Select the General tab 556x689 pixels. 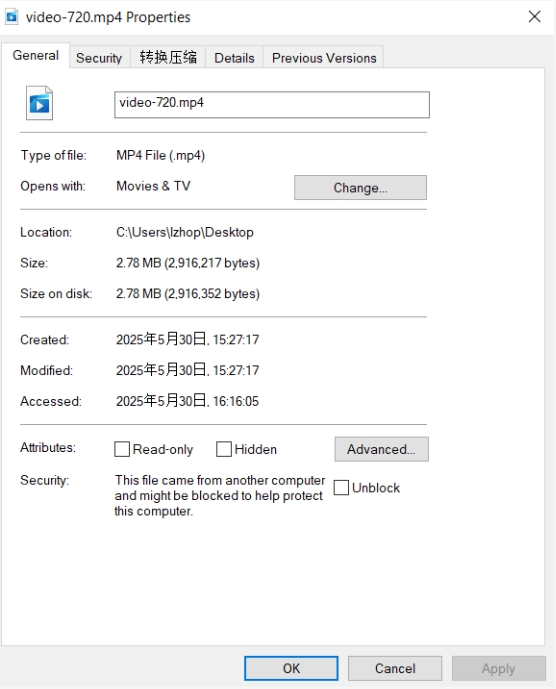(36, 55)
